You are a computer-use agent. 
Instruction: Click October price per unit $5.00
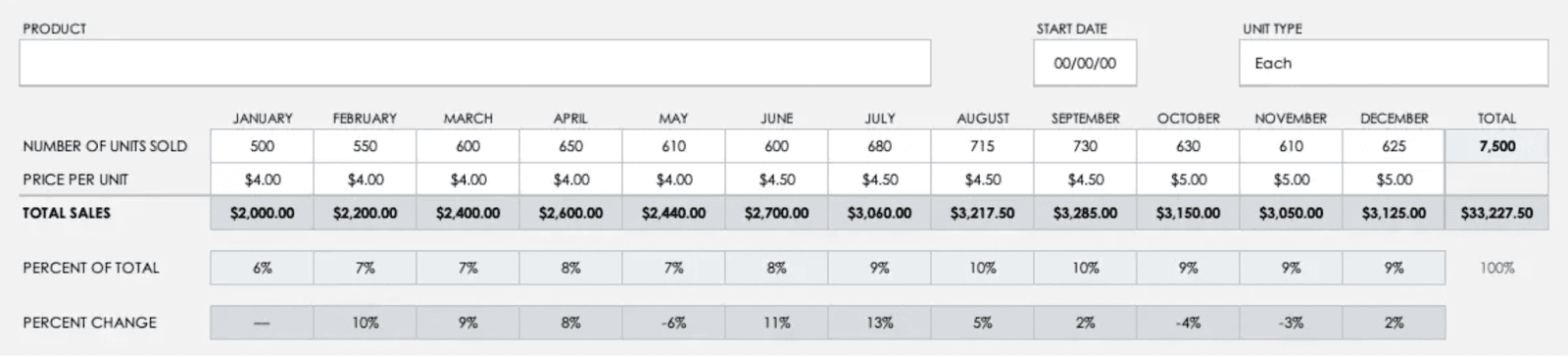click(x=1188, y=179)
